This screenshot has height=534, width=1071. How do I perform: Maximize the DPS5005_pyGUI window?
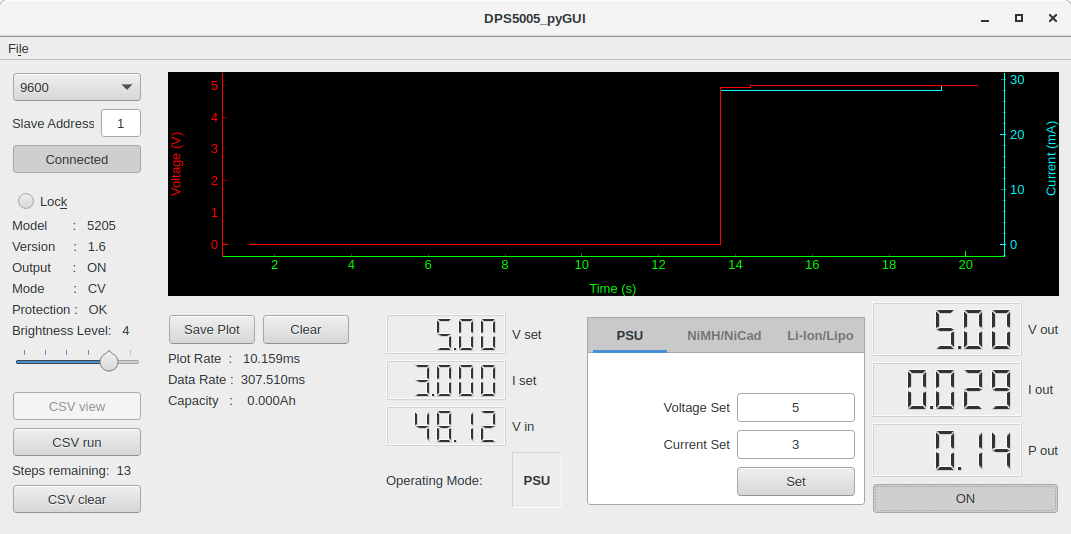tap(1018, 18)
